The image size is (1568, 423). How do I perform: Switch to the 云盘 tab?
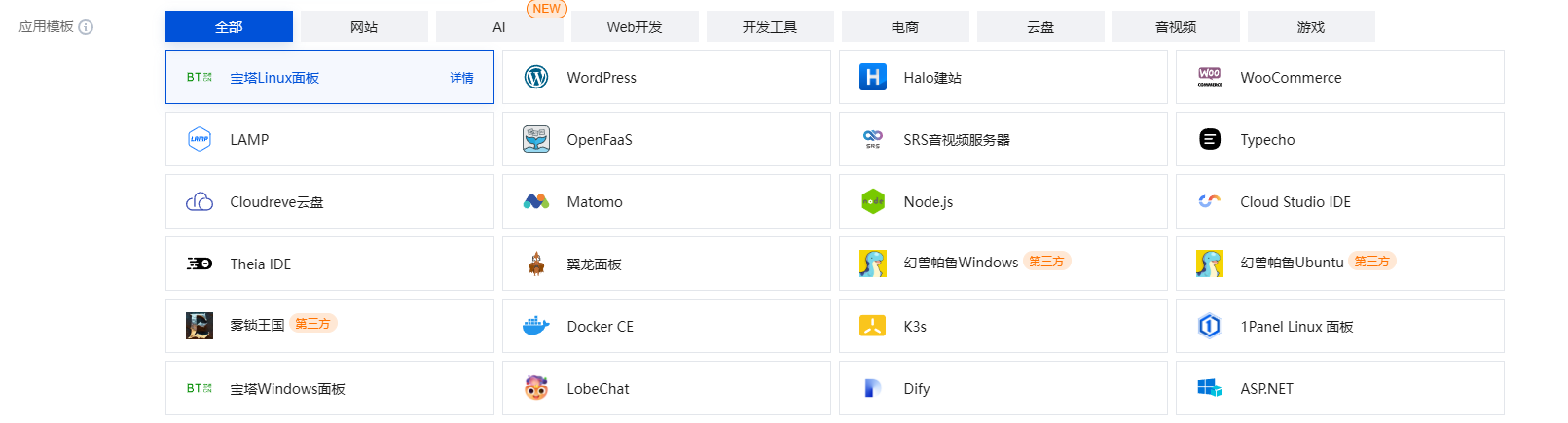click(1040, 26)
